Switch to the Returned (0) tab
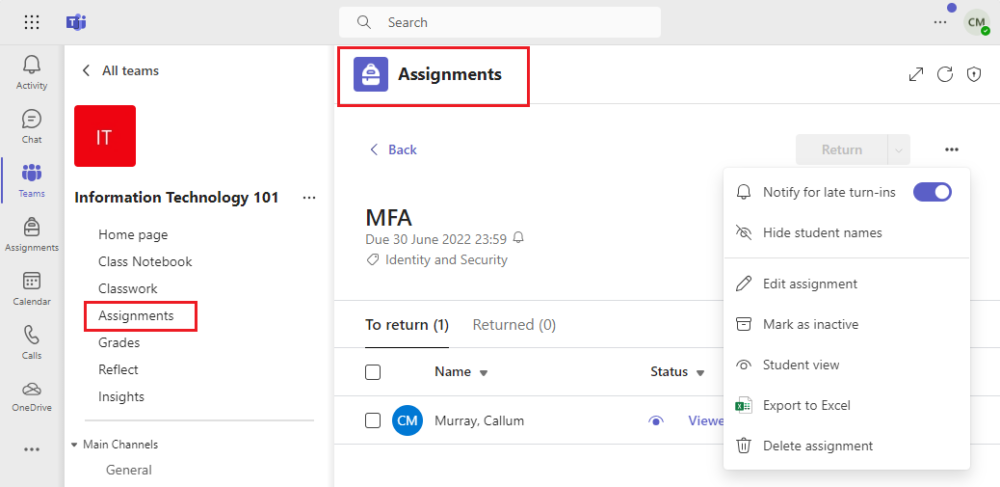The width and height of the screenshot is (1000, 487). coord(514,325)
